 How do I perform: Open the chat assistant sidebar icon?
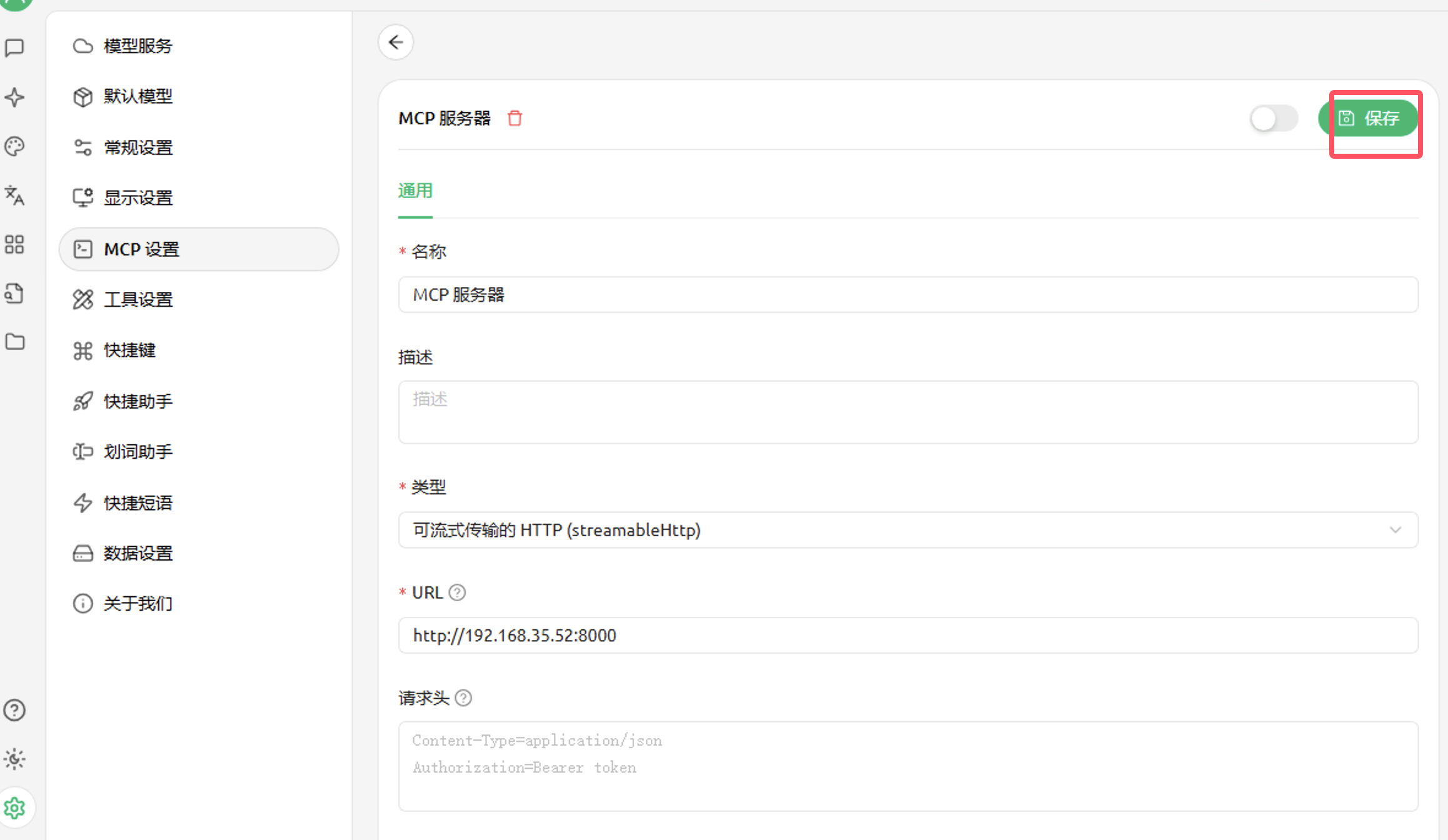15,48
